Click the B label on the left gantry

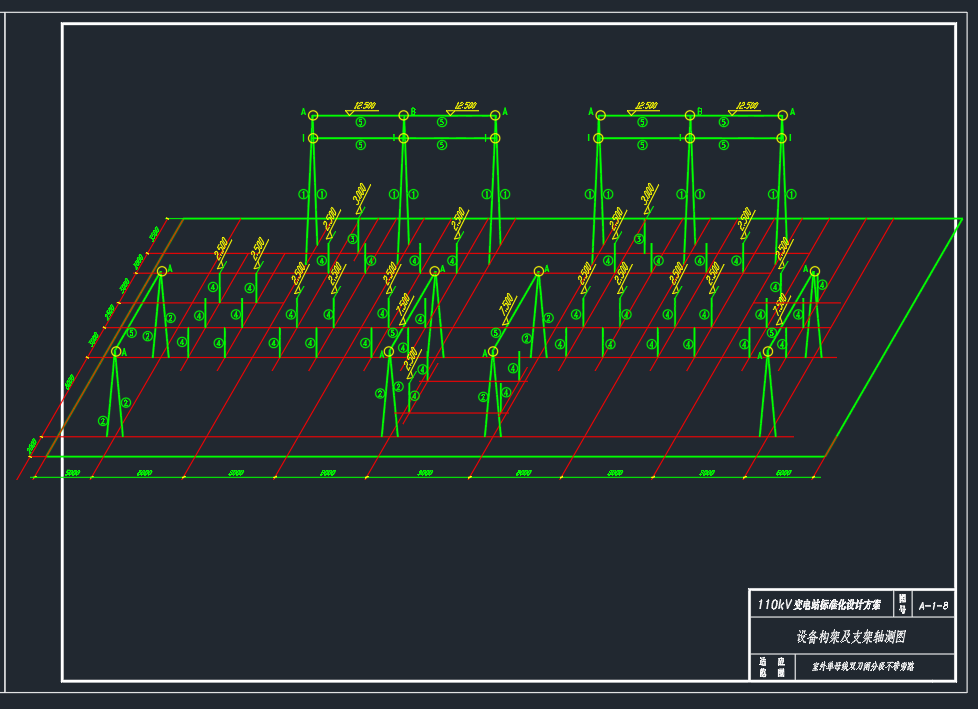tap(413, 112)
